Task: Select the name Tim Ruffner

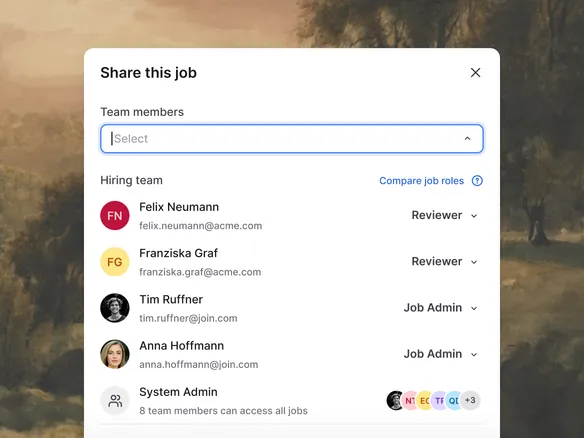Action: [x=171, y=299]
